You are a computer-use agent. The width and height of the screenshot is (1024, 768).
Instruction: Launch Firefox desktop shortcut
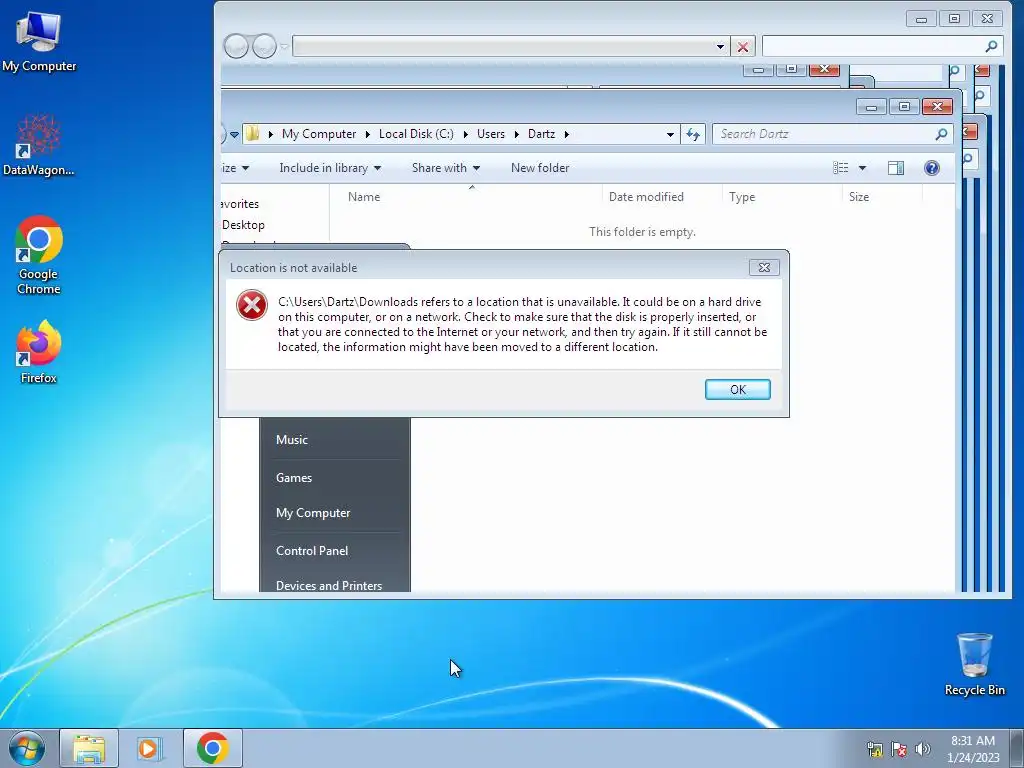(x=39, y=351)
